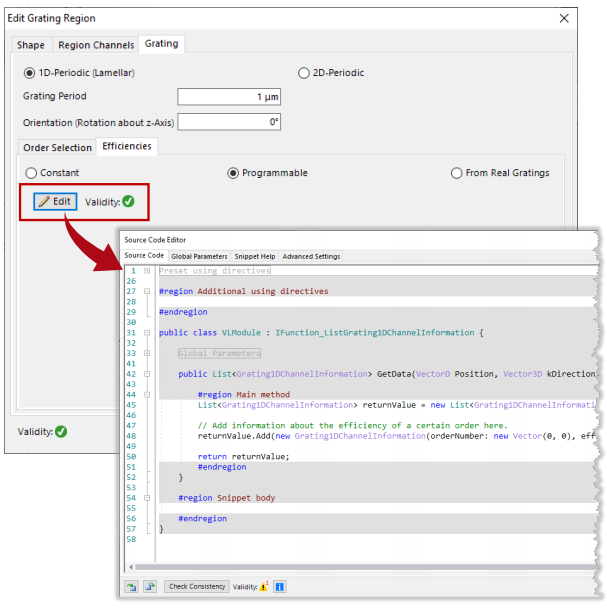
Task: Click the validity warning icon in editor
Action: click(x=264, y=586)
